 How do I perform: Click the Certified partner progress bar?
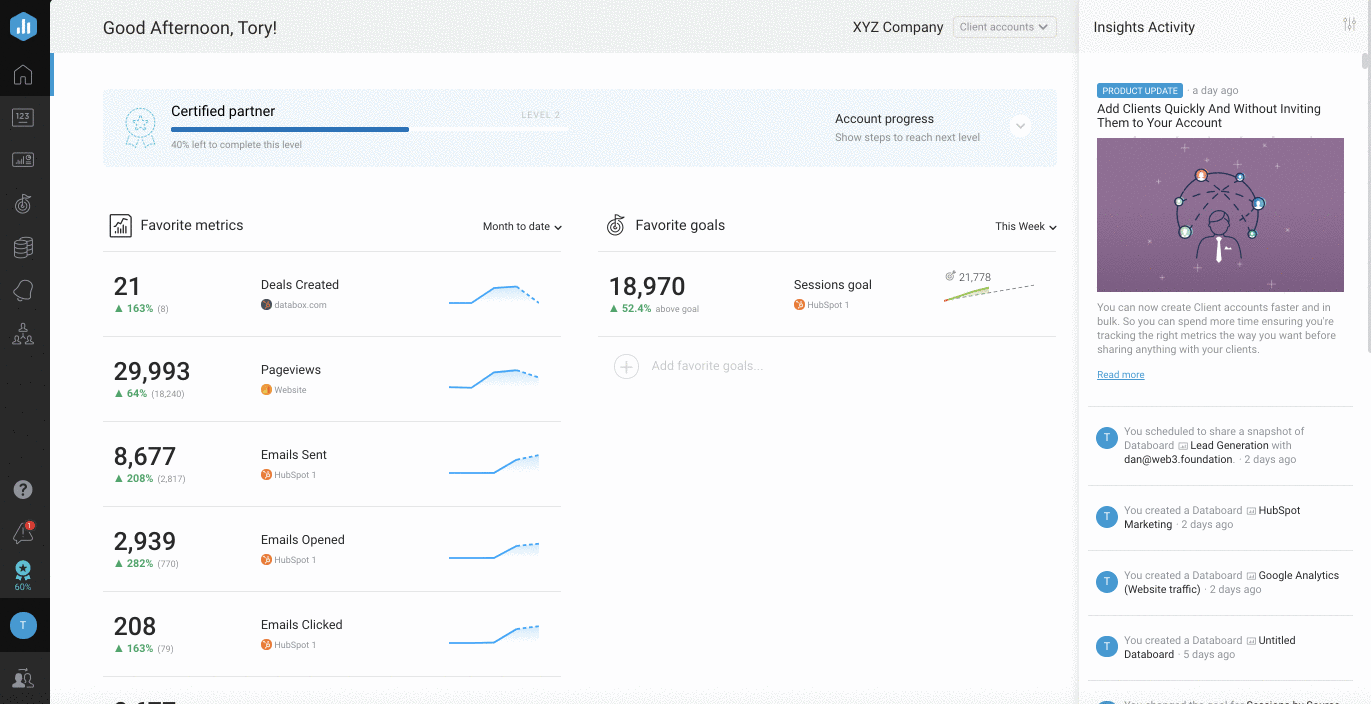coord(369,129)
